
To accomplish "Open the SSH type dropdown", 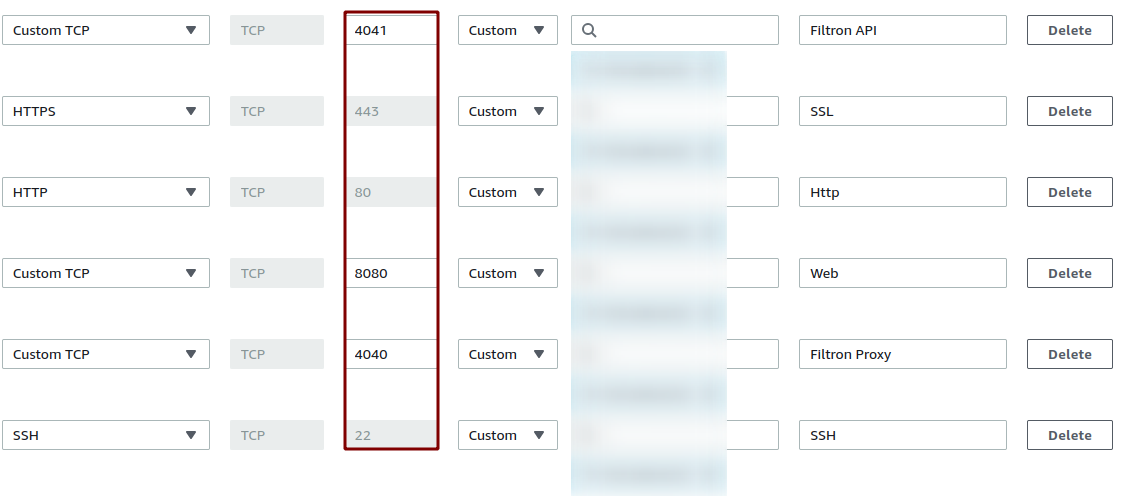I will tap(106, 435).
